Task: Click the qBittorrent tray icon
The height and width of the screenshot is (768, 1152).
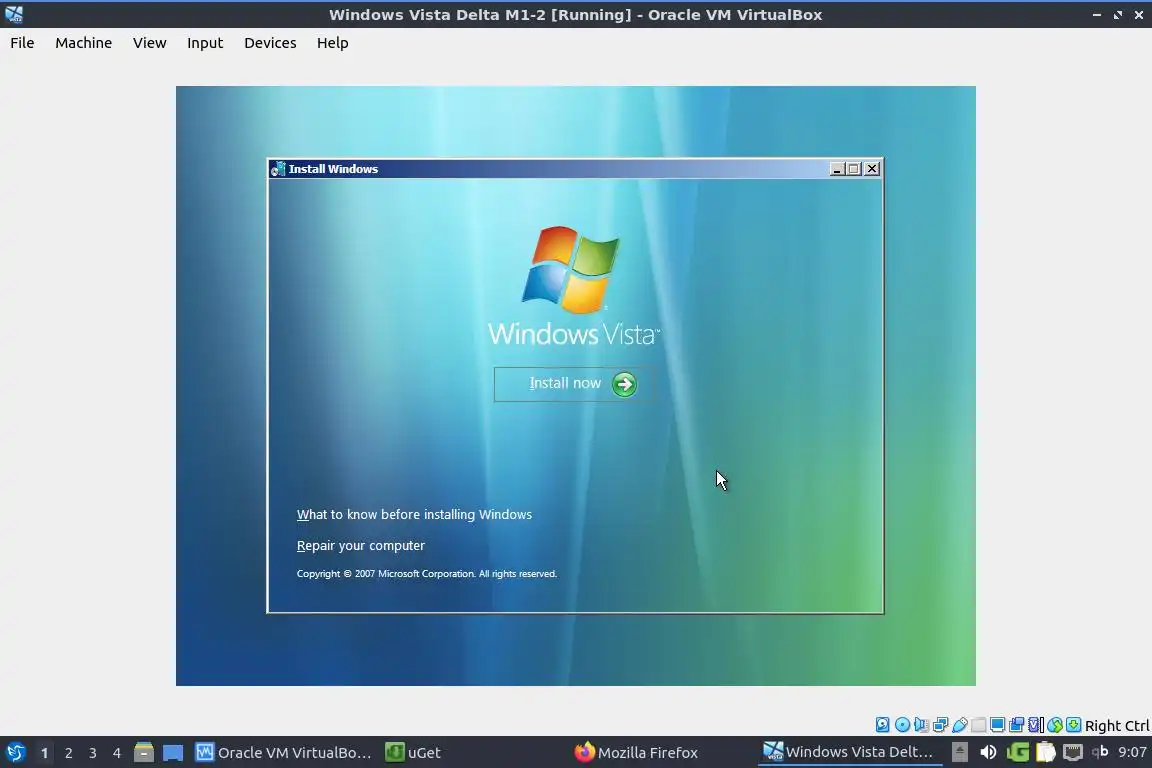Action: (1100, 751)
